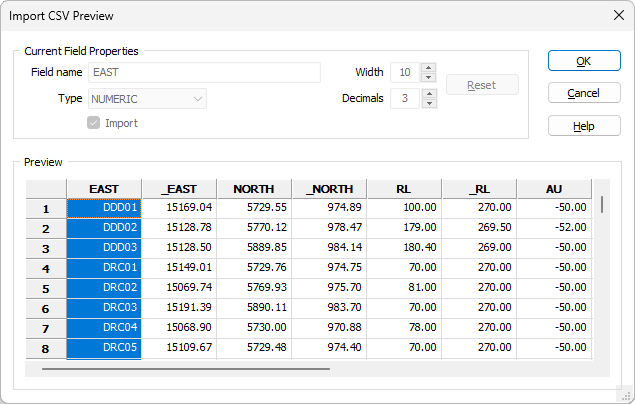635x404 pixels.
Task: Click the OK button
Action: [x=583, y=61]
